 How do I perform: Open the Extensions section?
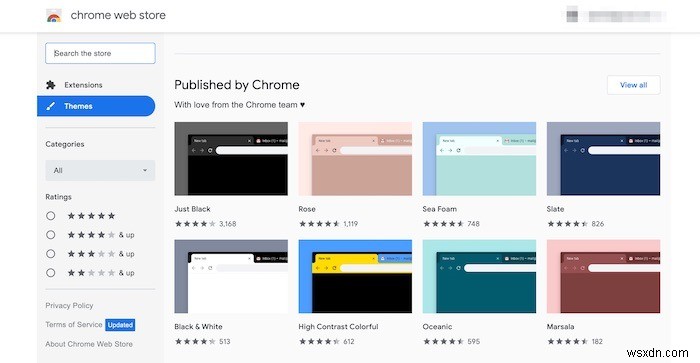click(x=83, y=85)
